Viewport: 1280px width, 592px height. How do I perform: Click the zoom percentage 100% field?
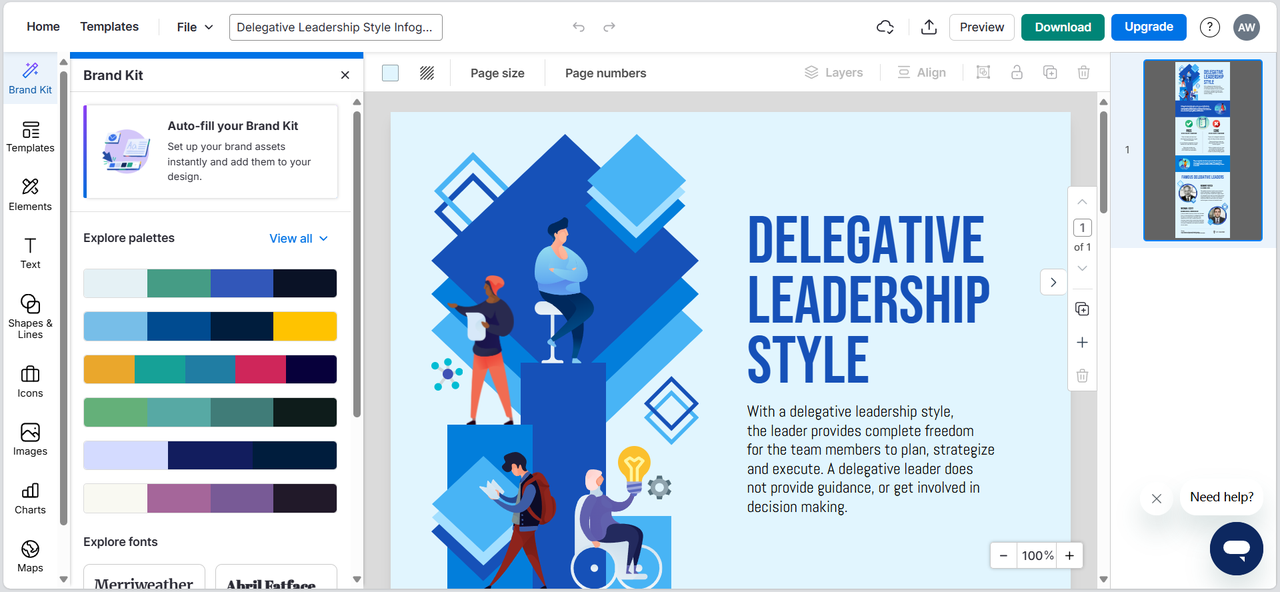pyautogui.click(x=1037, y=556)
